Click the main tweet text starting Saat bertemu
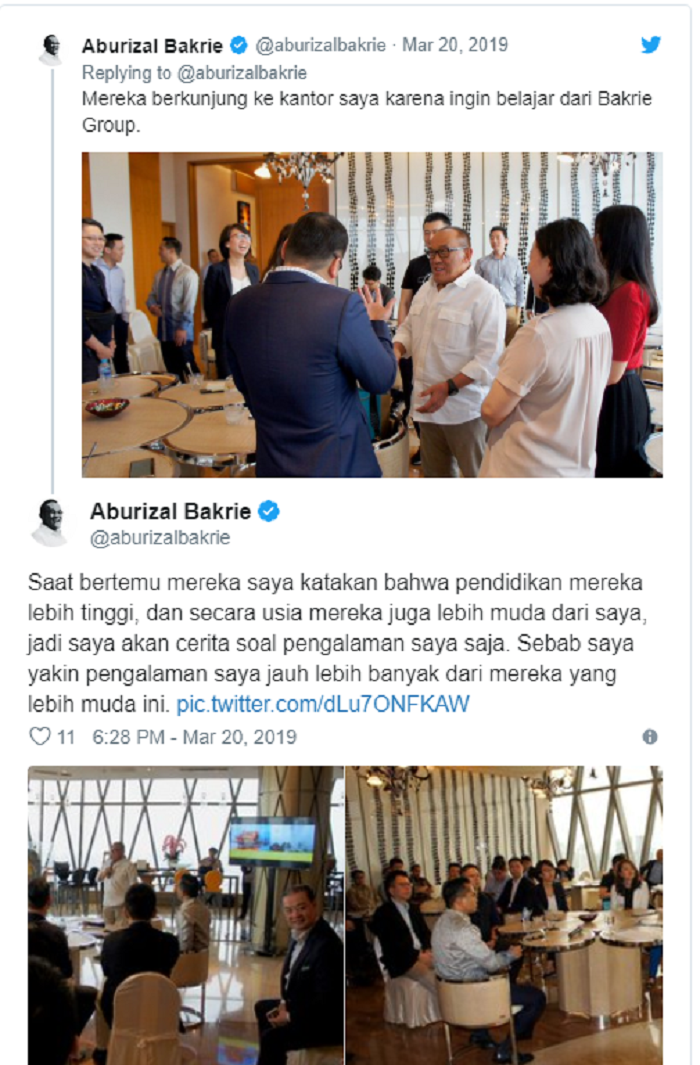700x1065 pixels. click(337, 643)
